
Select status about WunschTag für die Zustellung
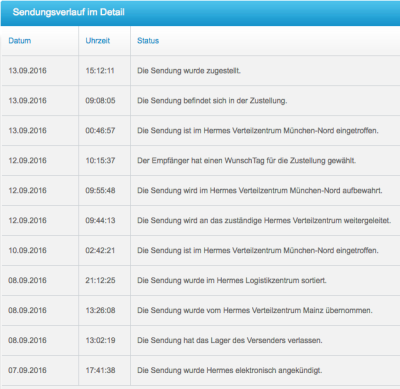247,161
